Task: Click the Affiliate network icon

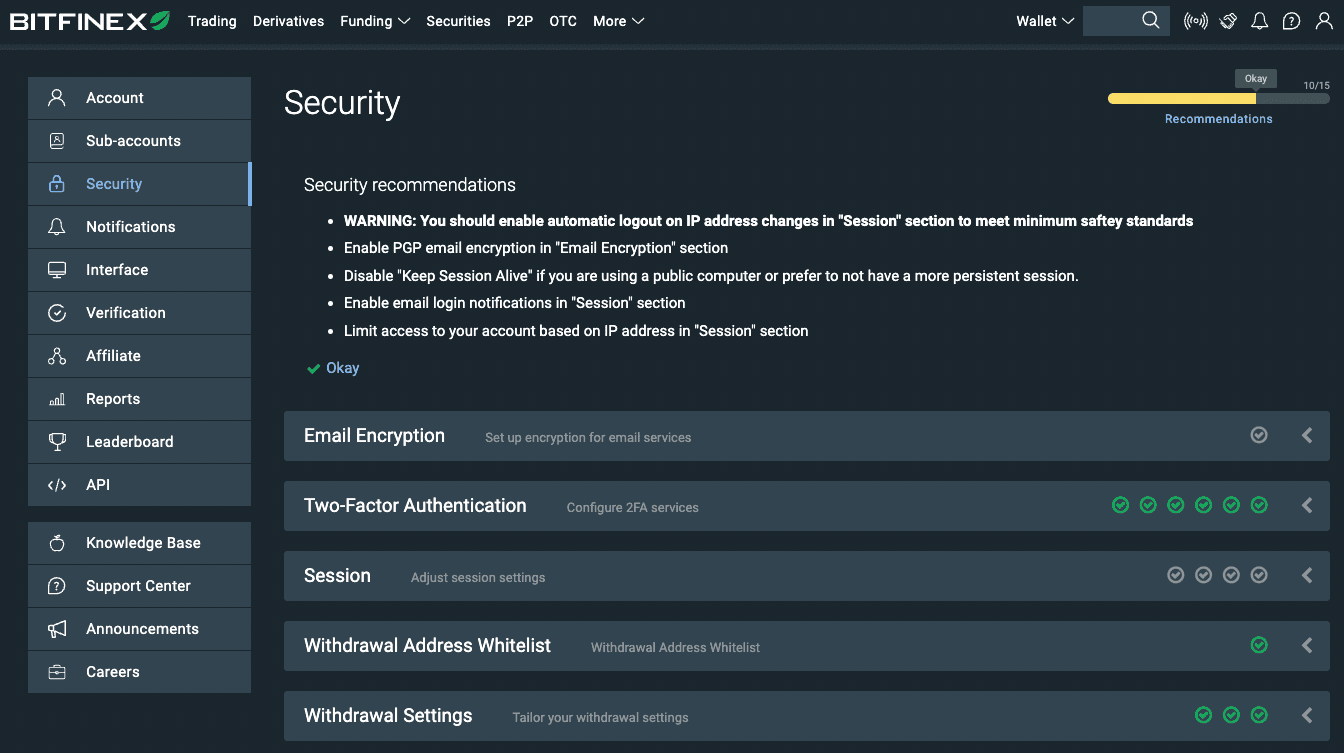Action: click(57, 356)
